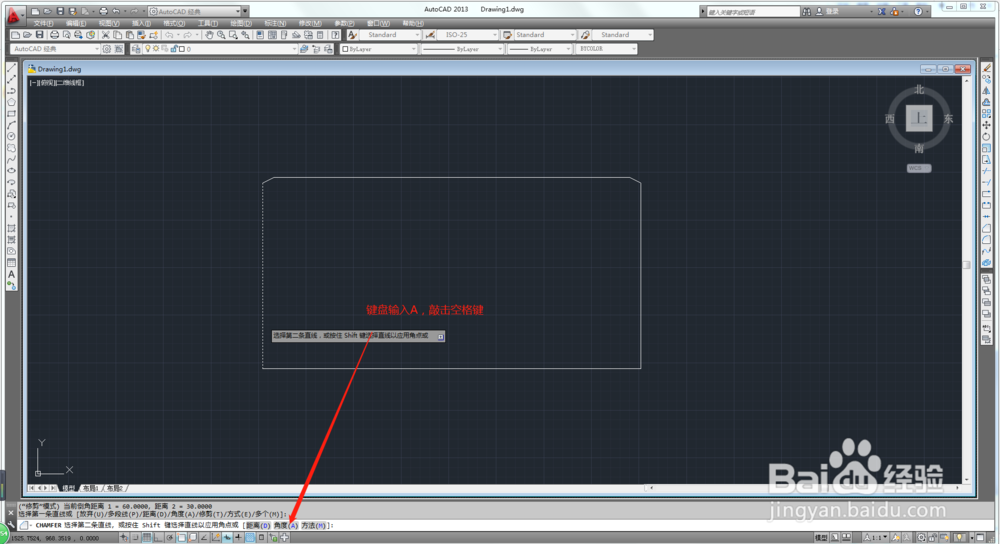This screenshot has height=544, width=1000.
Task: Click the Chamfer tool in modify toolbar
Action: pyautogui.click(x=987, y=228)
